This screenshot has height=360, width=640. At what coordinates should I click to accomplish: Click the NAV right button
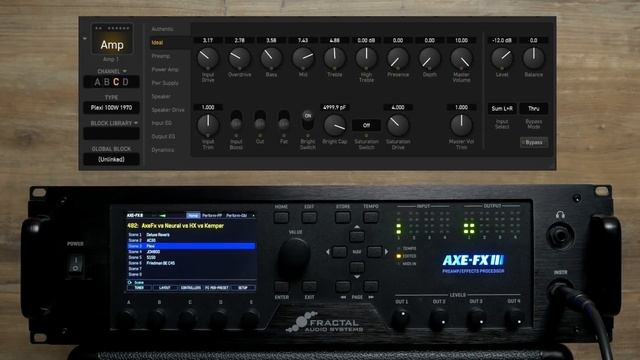point(374,252)
